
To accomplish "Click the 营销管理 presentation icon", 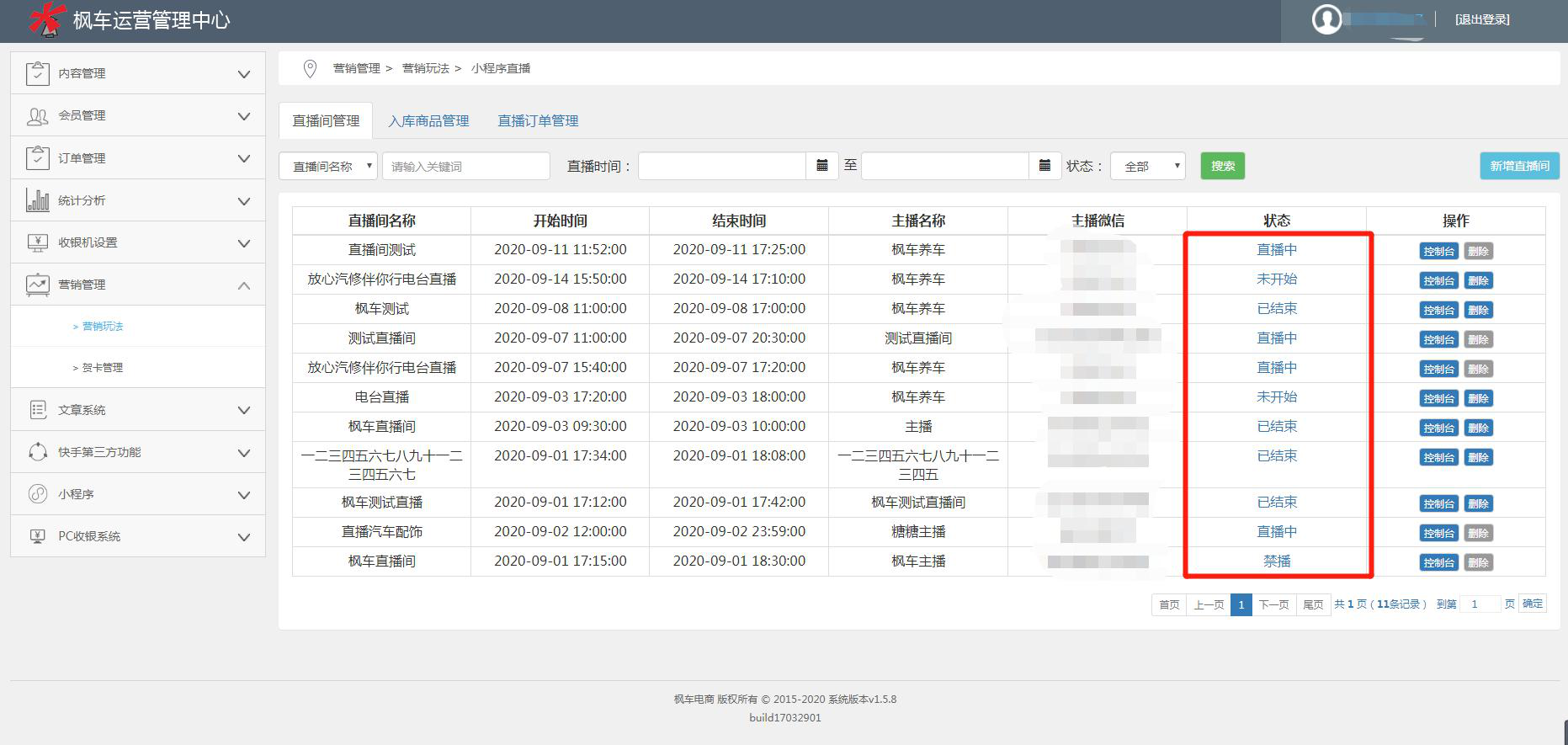I will coord(38,285).
